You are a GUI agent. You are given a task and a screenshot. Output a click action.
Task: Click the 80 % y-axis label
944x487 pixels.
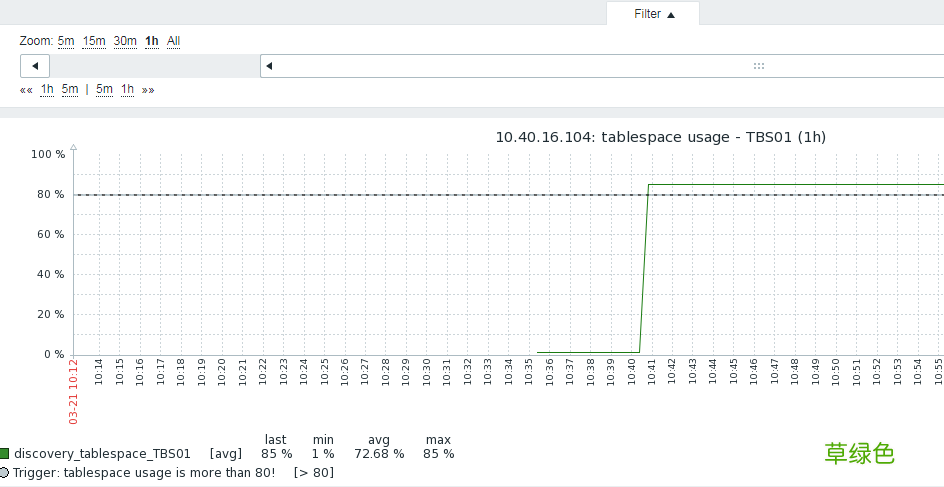[51, 194]
